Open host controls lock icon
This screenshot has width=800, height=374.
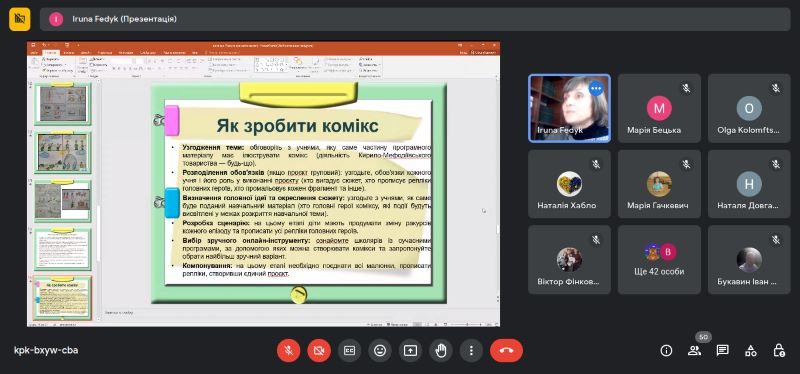(x=779, y=351)
